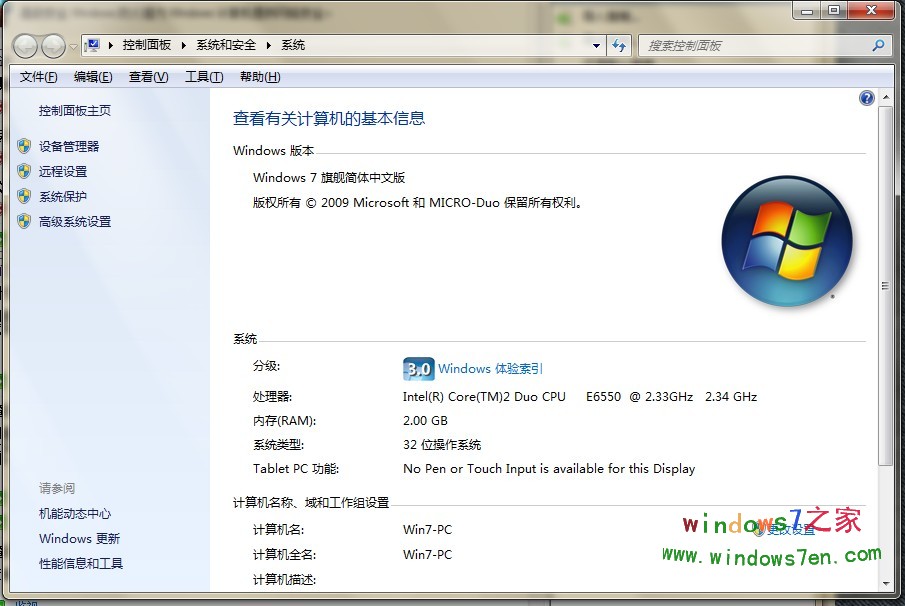Click shield icon beside 高级系统设置
Image resolution: width=905 pixels, height=606 pixels.
tap(24, 221)
